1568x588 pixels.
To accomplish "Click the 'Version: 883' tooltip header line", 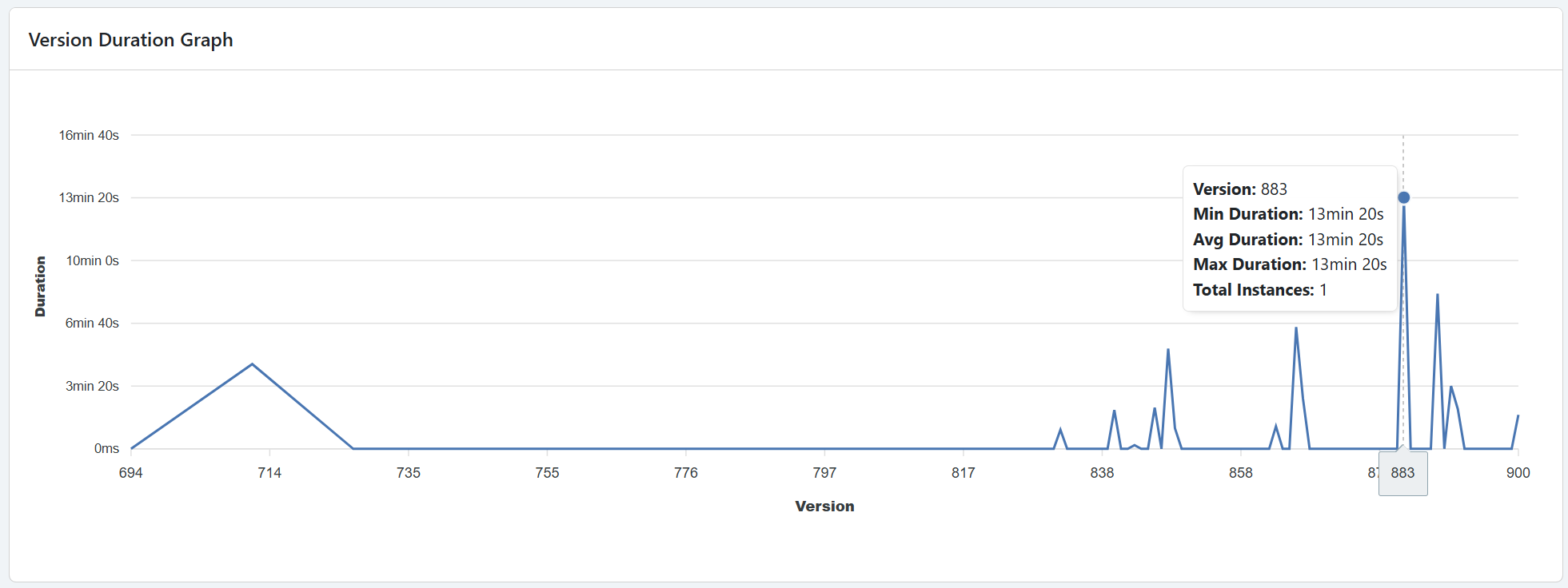I will (1239, 189).
